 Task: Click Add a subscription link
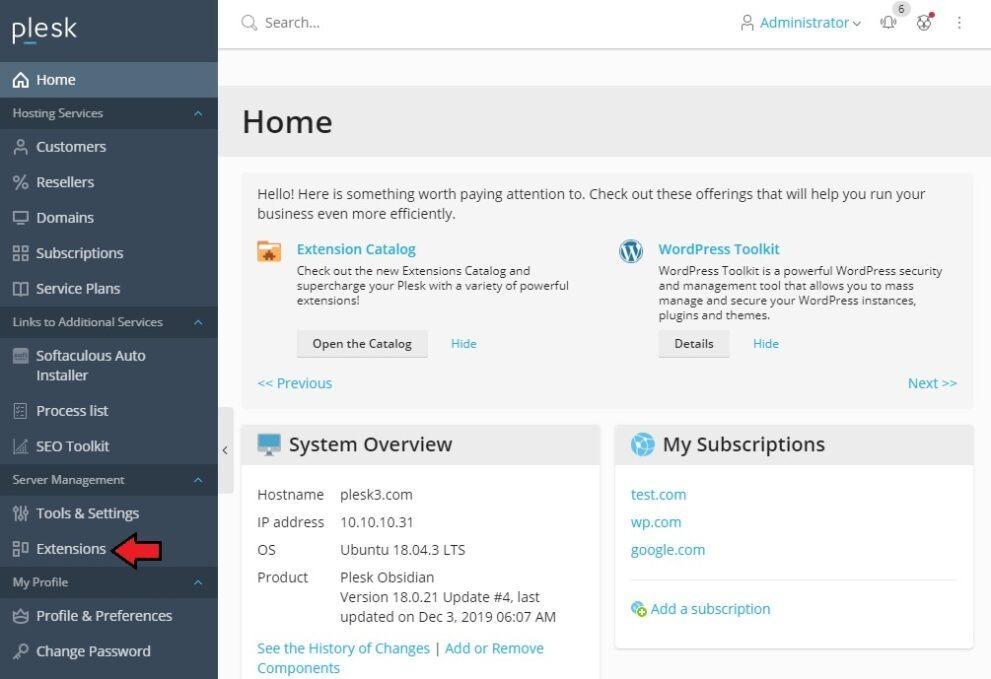pos(710,609)
